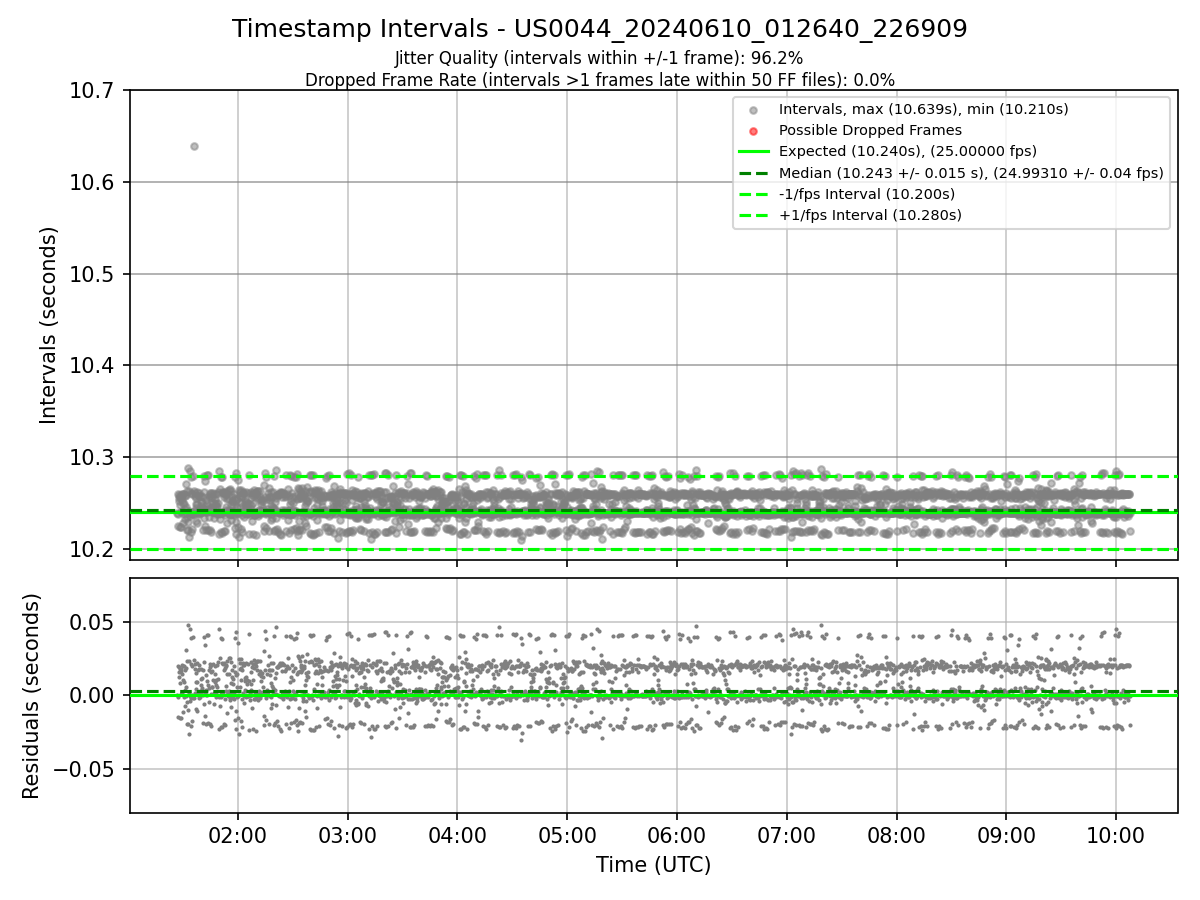Click the dark green dashed sample beside 'Median' in legend

[x=754, y=173]
